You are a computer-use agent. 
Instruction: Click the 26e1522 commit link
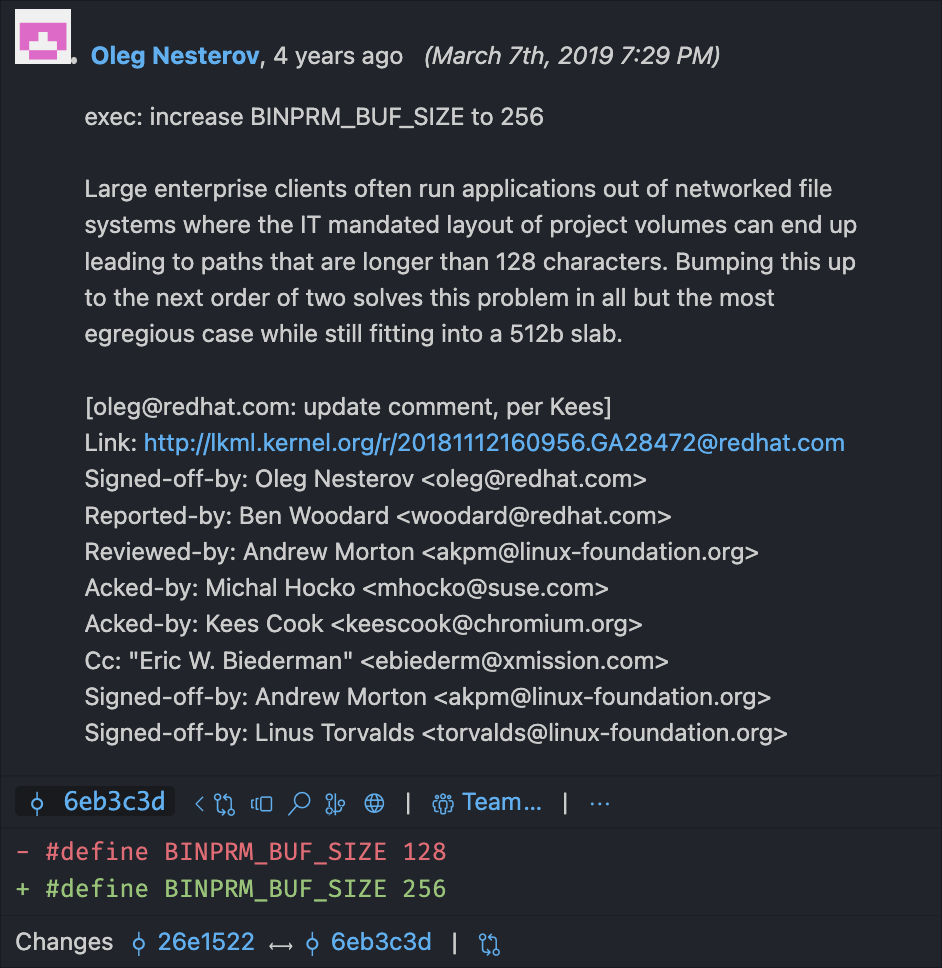pos(206,941)
